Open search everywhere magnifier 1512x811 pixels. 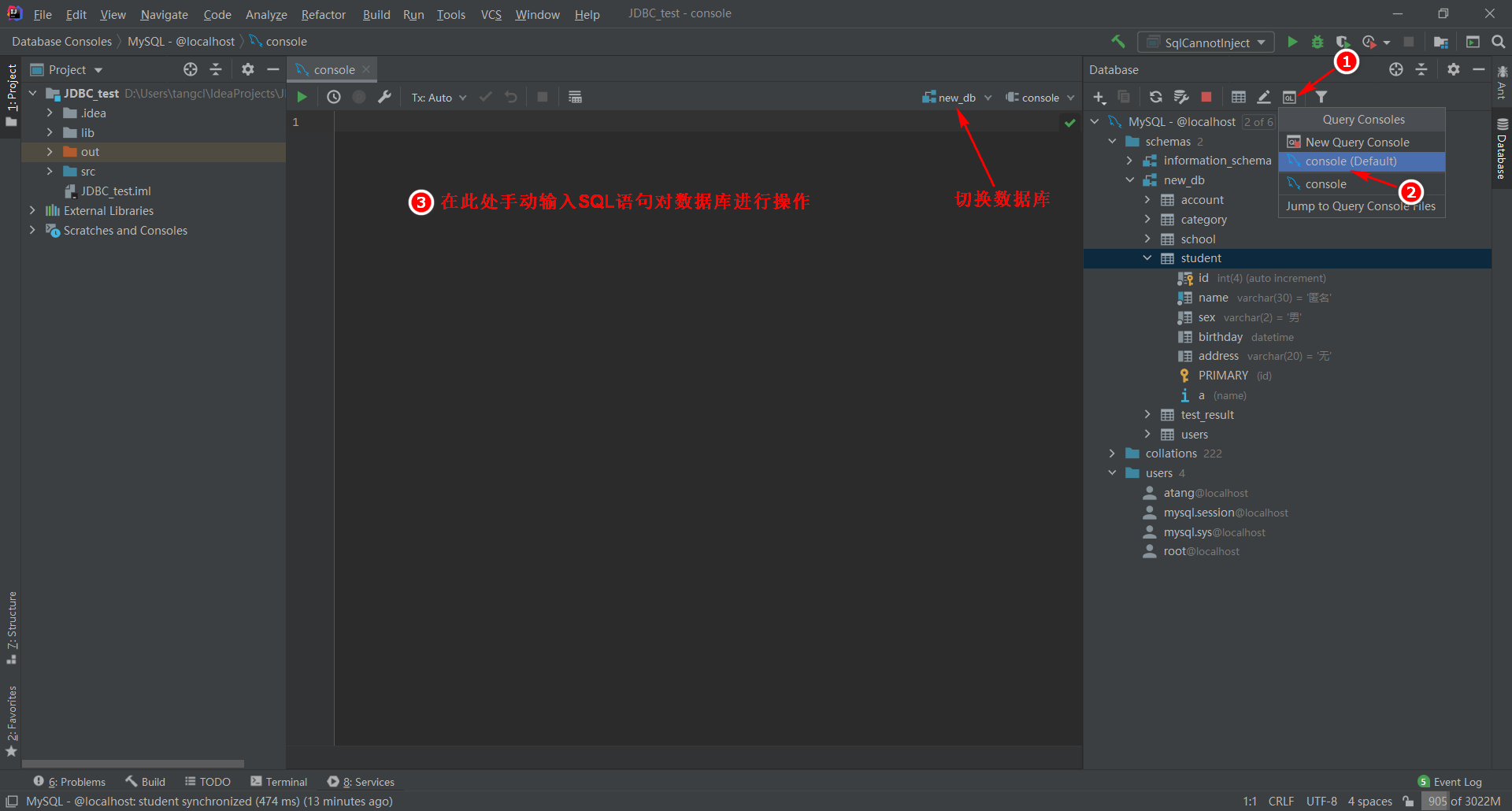(1498, 42)
